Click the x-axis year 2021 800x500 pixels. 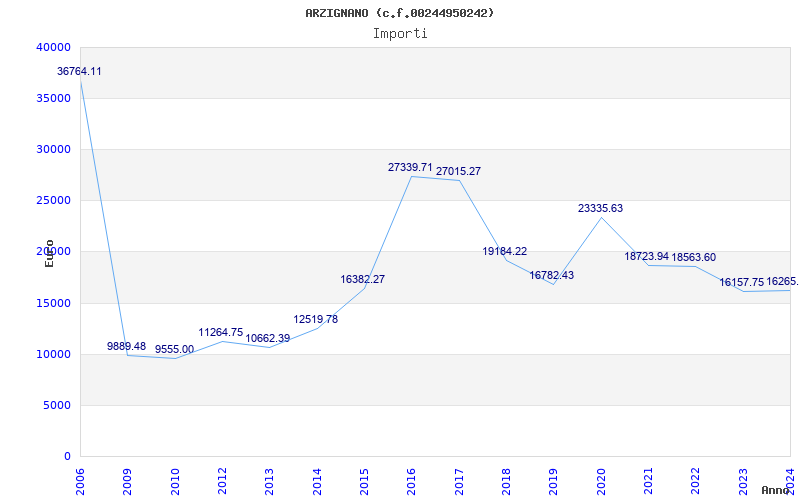coord(648,482)
